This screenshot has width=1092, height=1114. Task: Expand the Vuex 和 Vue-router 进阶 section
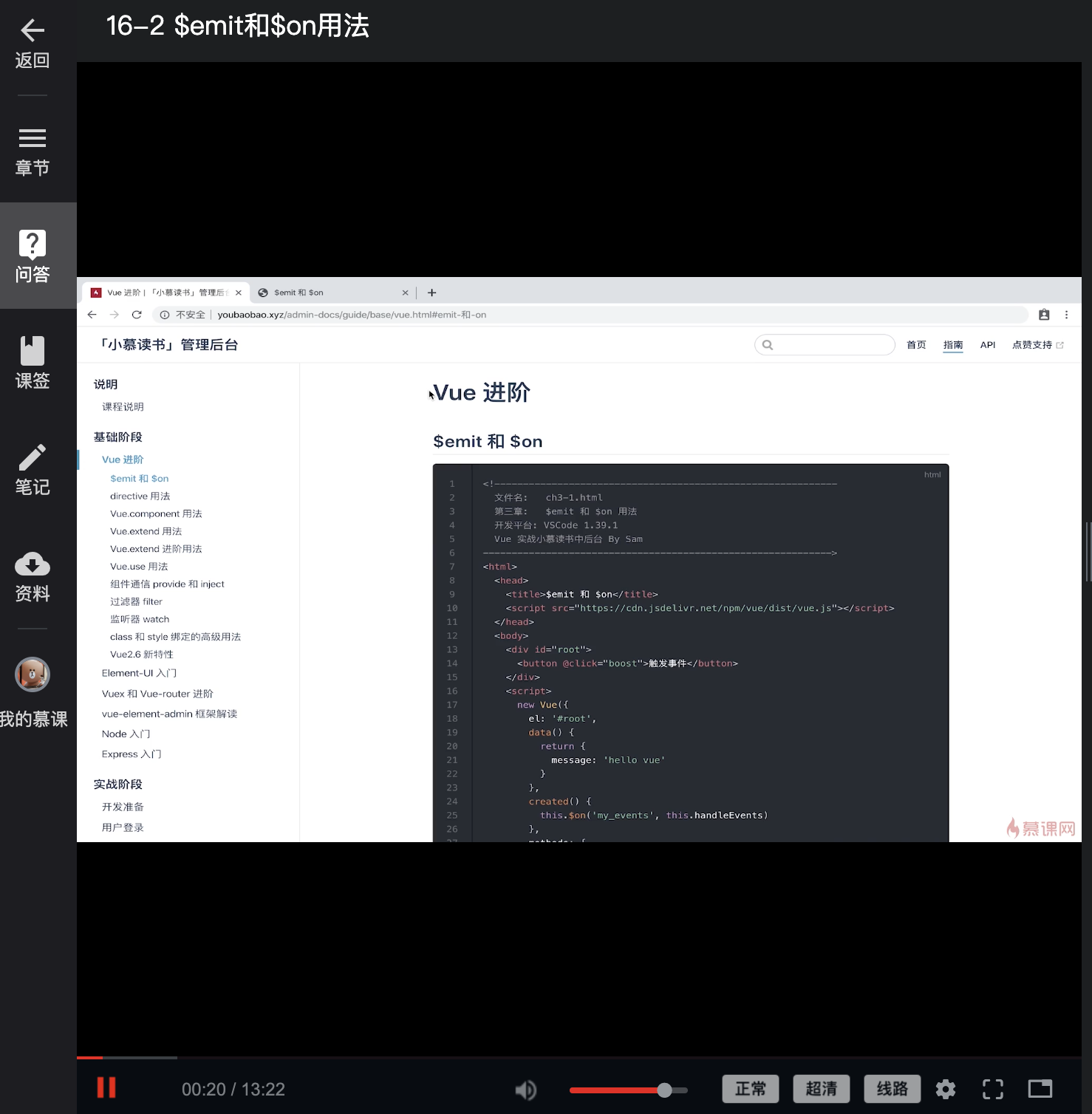coord(157,694)
